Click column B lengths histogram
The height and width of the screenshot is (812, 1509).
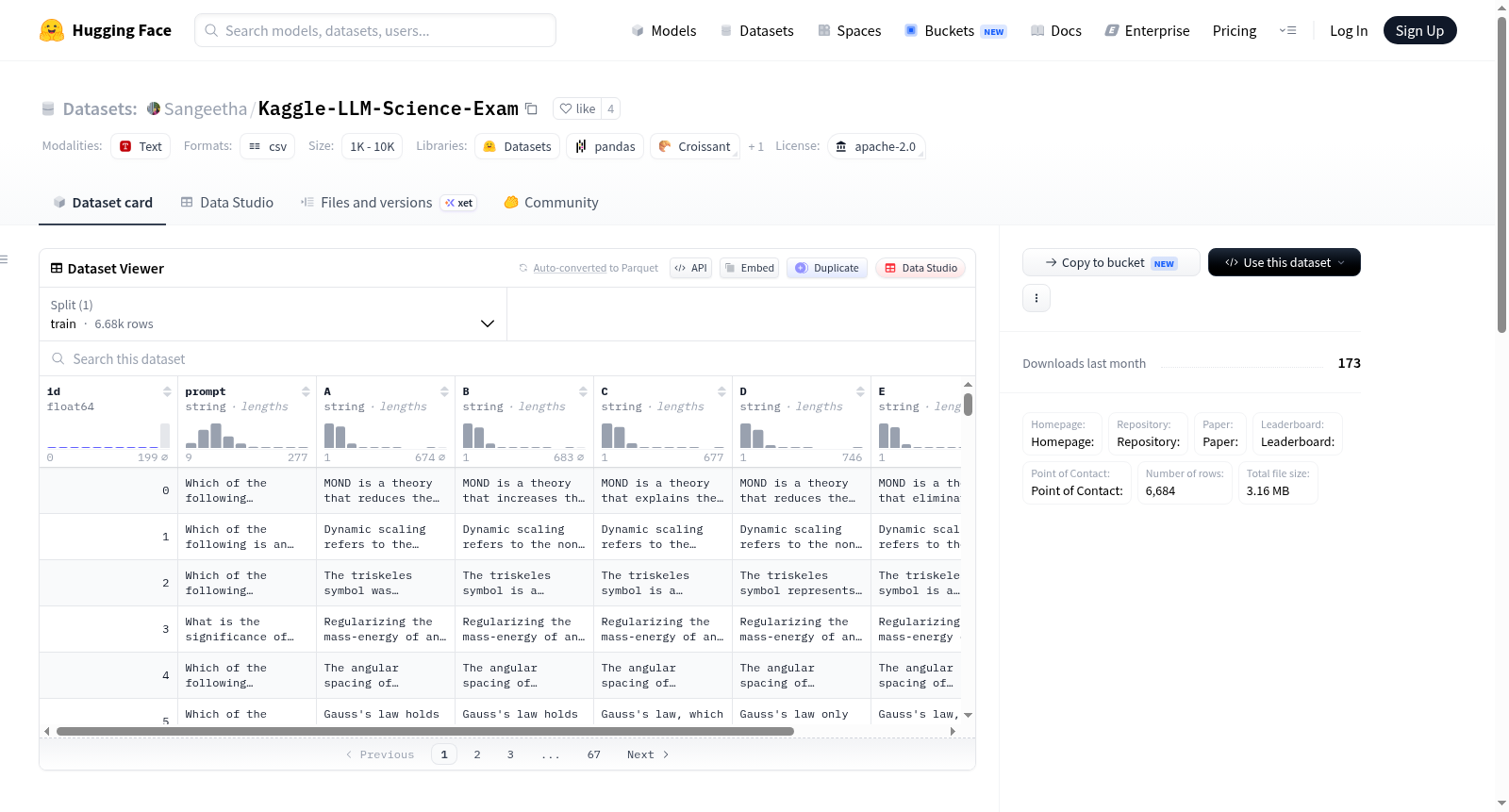[524, 435]
